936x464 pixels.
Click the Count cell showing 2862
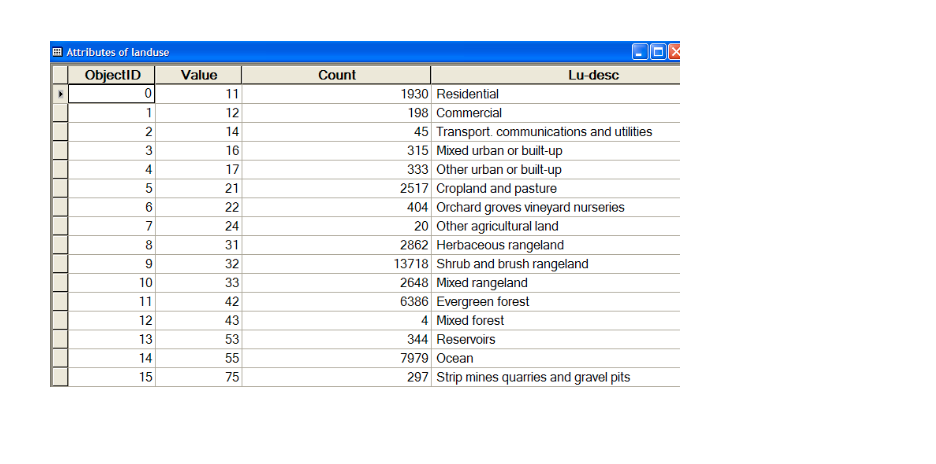(337, 245)
